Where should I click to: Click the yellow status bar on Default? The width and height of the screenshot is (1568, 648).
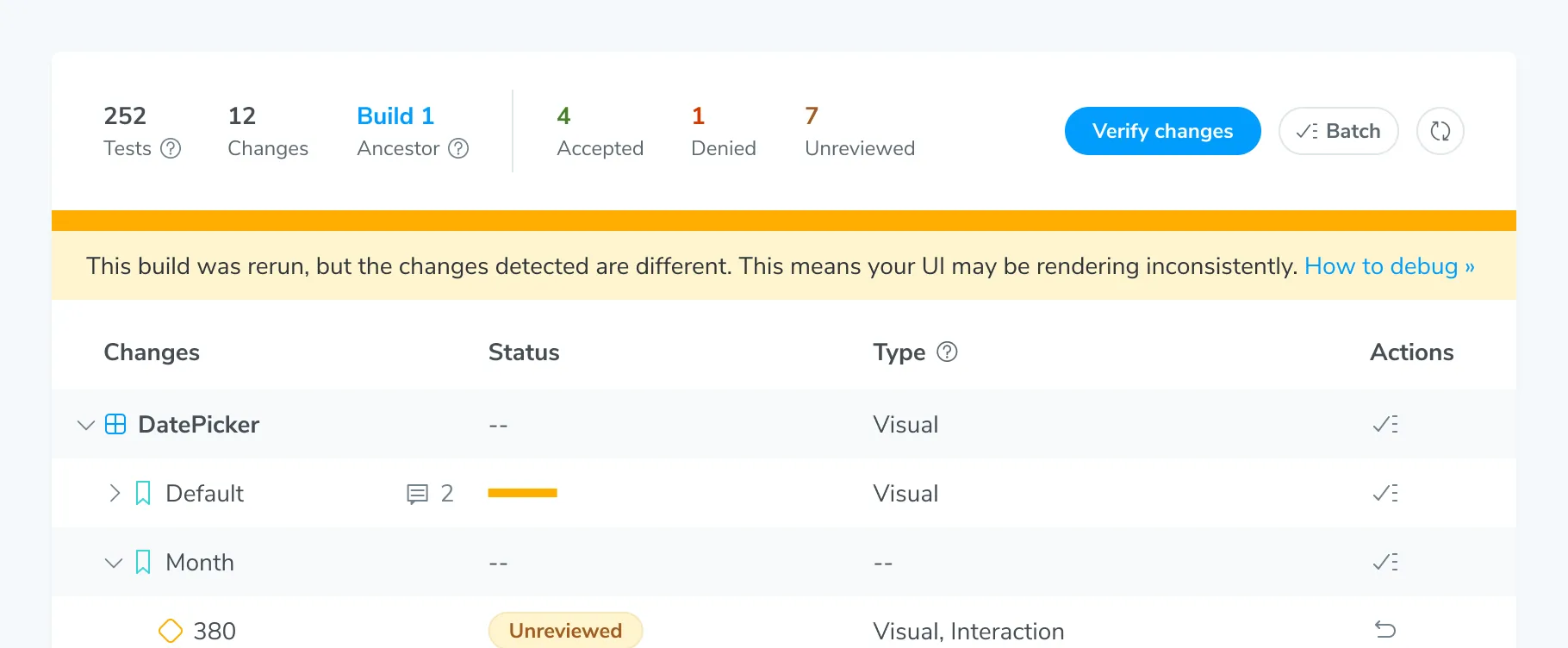pos(522,493)
